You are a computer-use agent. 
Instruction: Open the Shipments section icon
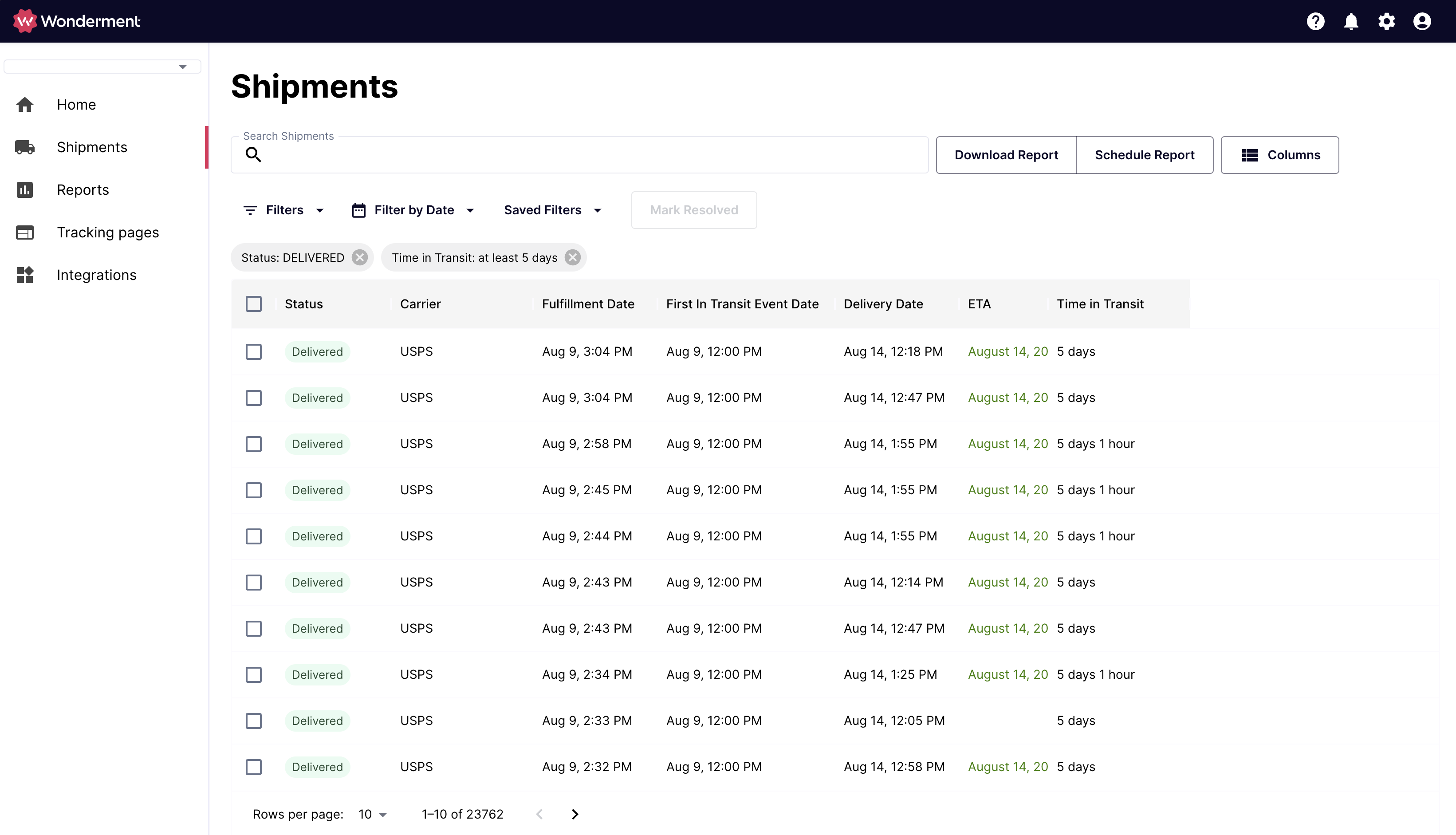coord(24,147)
